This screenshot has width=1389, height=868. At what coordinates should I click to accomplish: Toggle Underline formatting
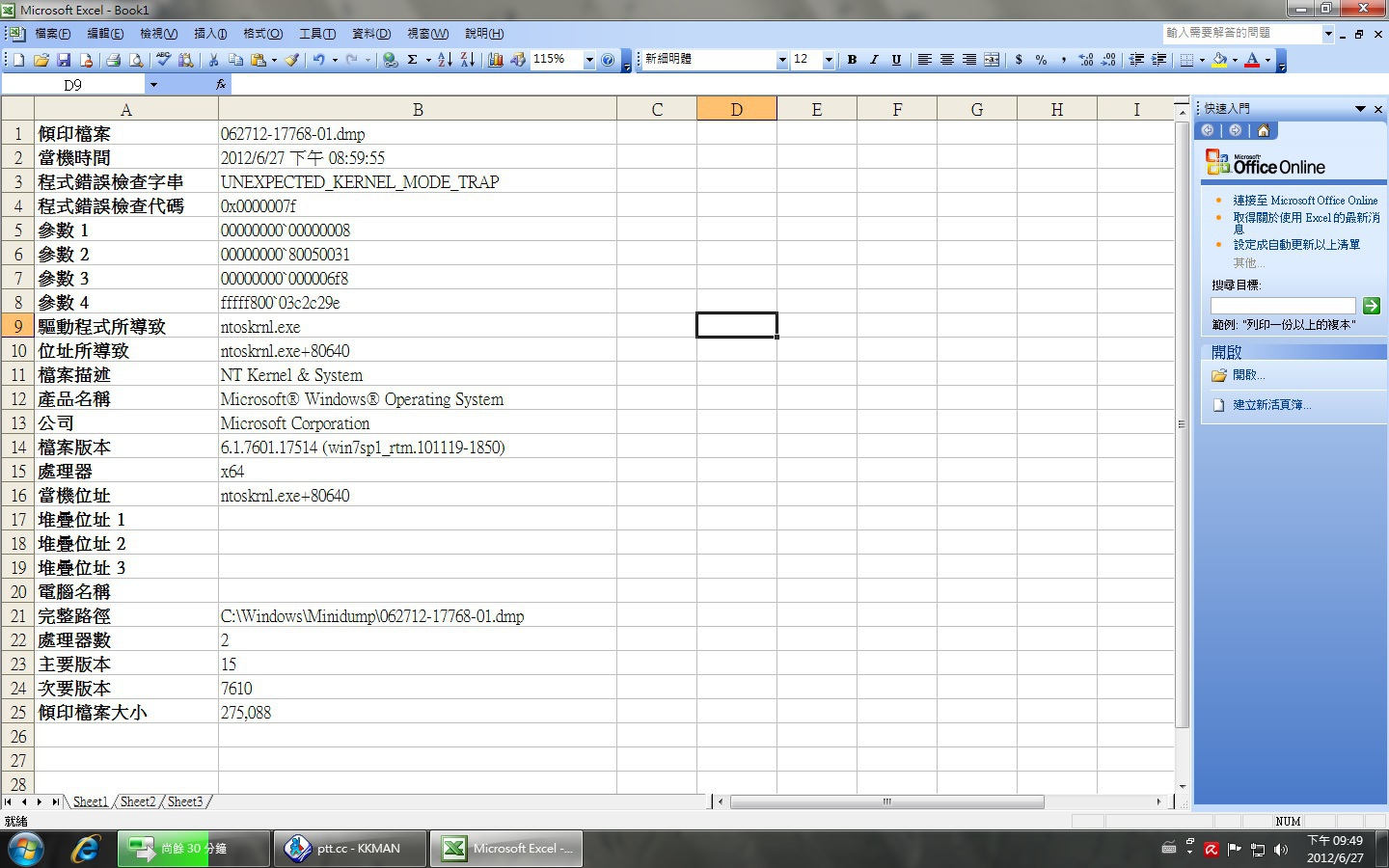pyautogui.click(x=896, y=60)
